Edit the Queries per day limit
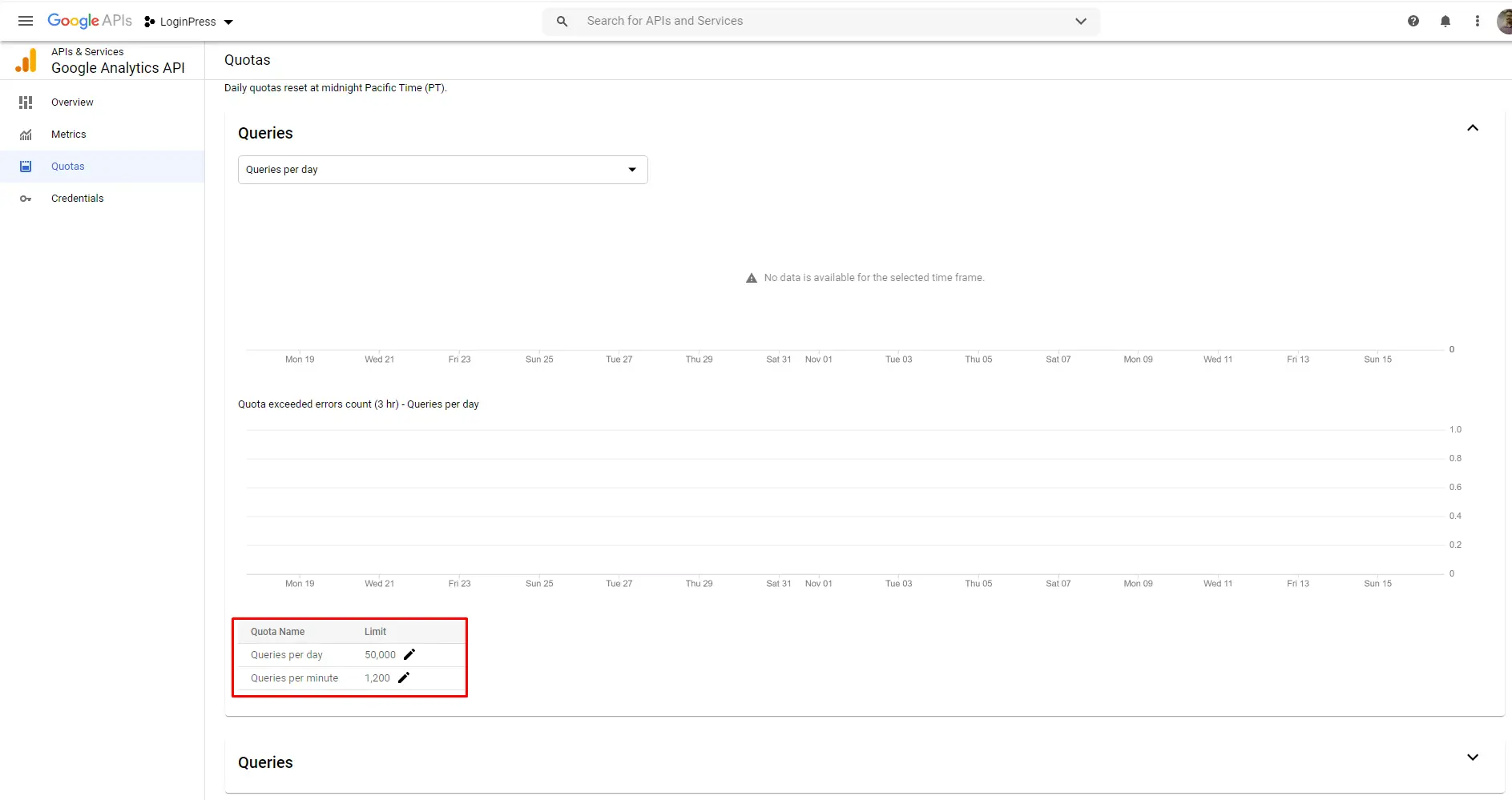This screenshot has height=800, width=1512. (x=410, y=653)
